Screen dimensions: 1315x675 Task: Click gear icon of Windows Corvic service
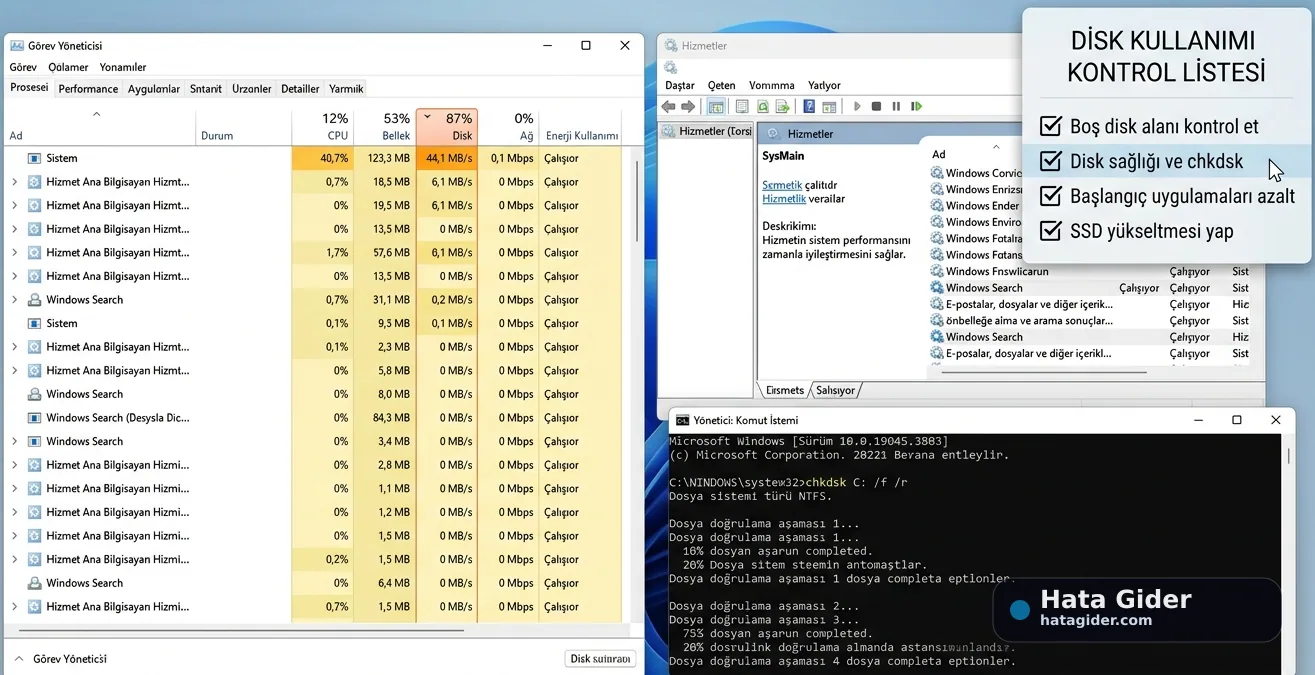[937, 173]
